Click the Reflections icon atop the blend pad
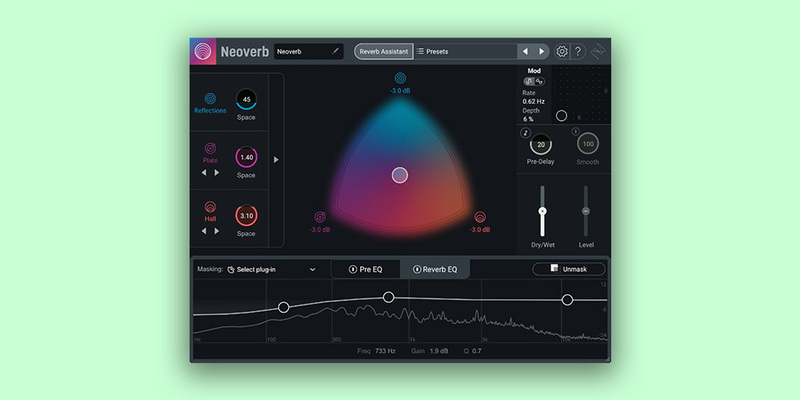The width and height of the screenshot is (800, 400). [x=400, y=78]
